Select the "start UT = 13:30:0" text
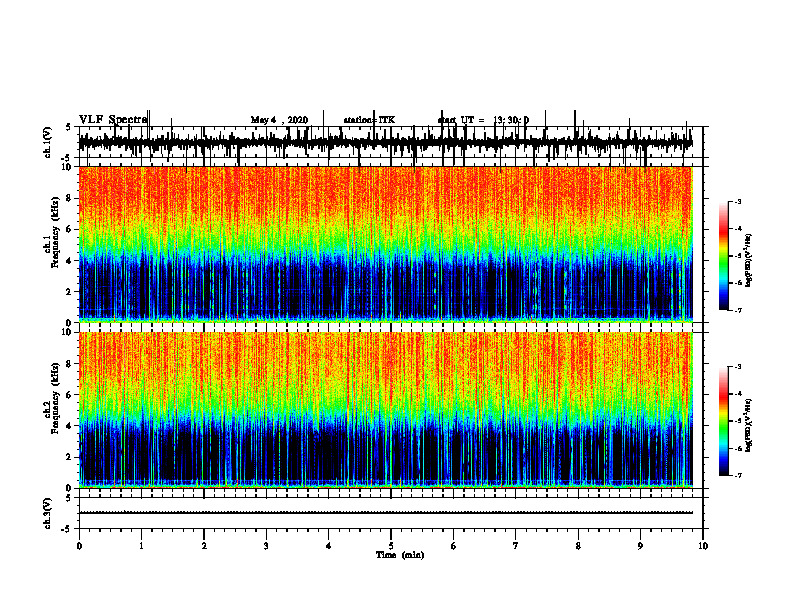Screen dimensions: 792x612 483,120
